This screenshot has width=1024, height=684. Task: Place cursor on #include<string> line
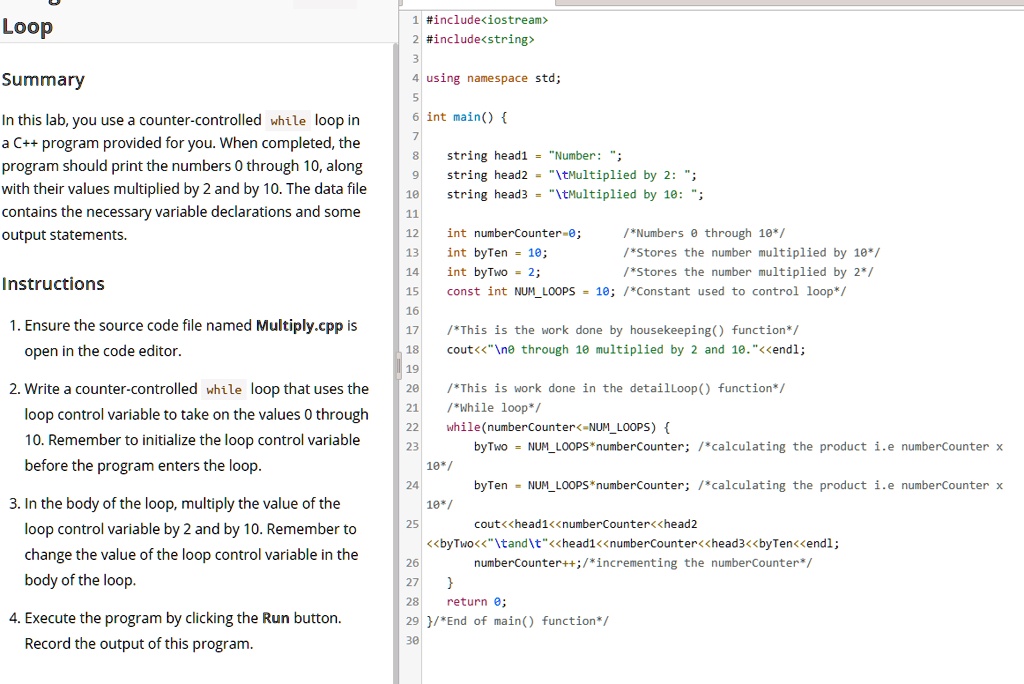[480, 40]
